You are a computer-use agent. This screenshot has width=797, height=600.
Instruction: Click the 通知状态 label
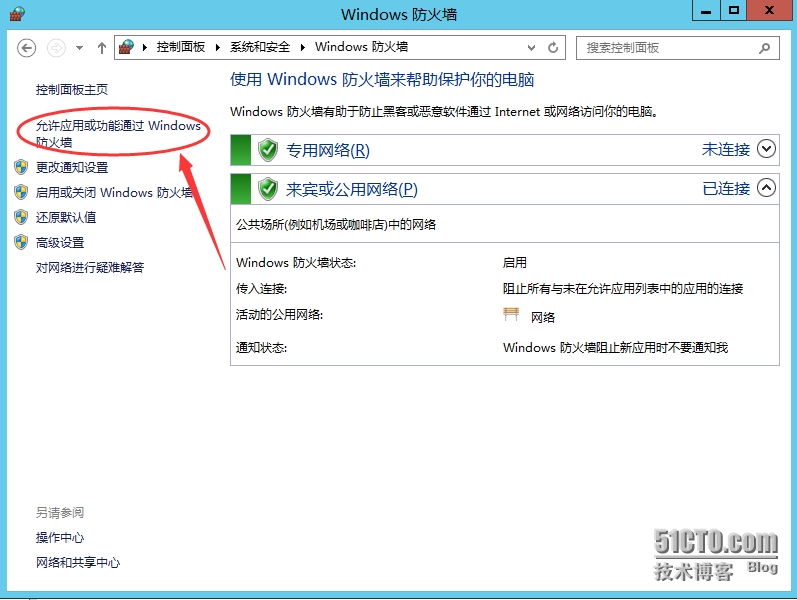point(261,348)
